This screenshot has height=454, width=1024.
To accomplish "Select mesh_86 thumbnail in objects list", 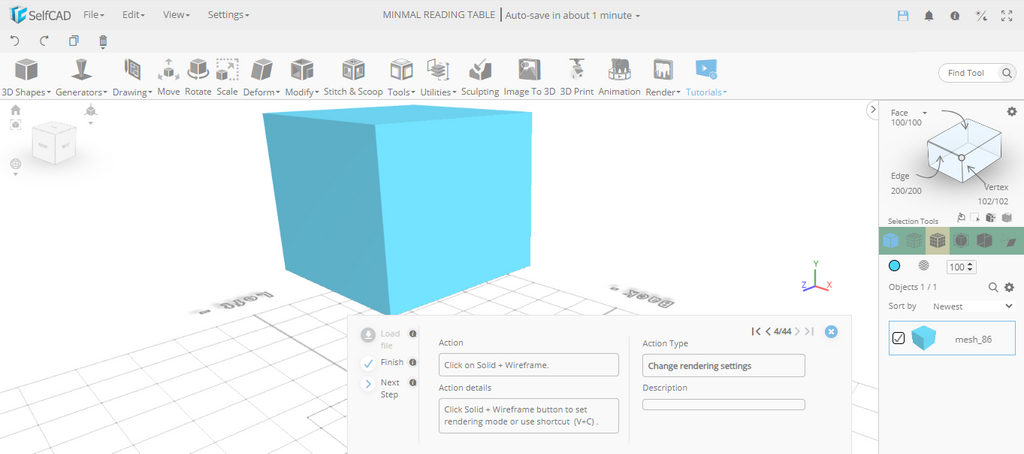I will (x=923, y=338).
